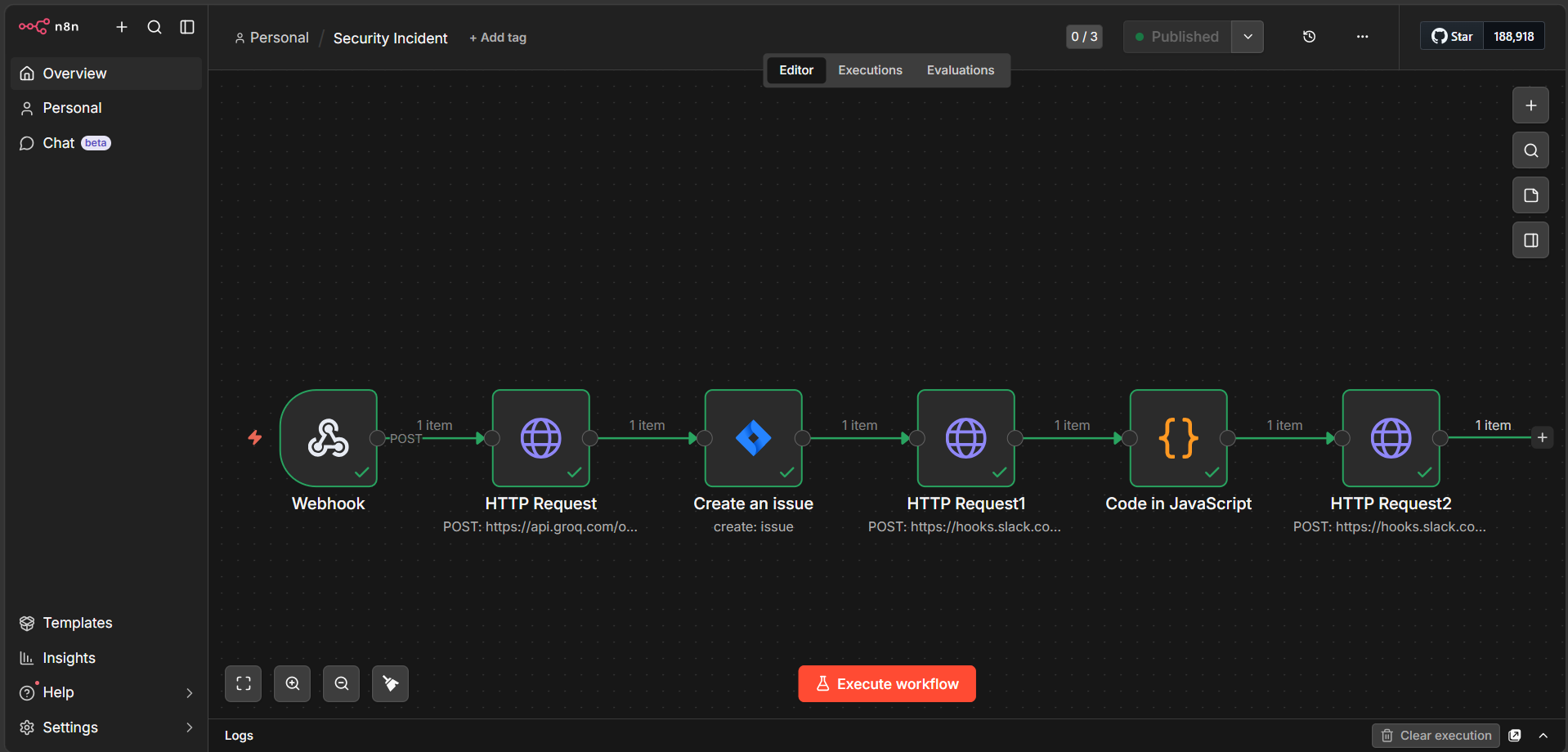Viewport: 1568px width, 752px height.
Task: Click the tidy up workflow icon
Action: 391,683
